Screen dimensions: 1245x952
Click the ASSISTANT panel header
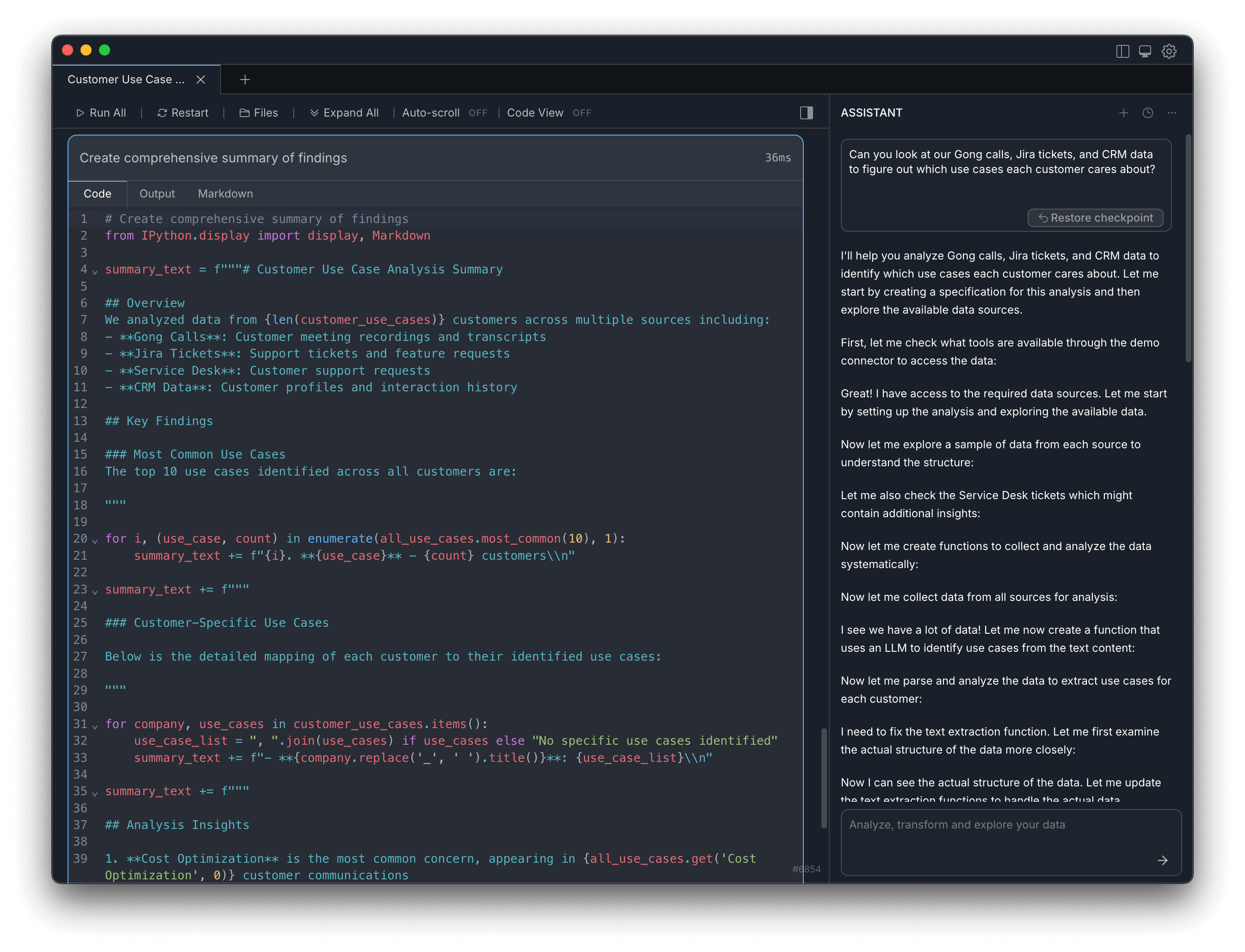pos(871,113)
